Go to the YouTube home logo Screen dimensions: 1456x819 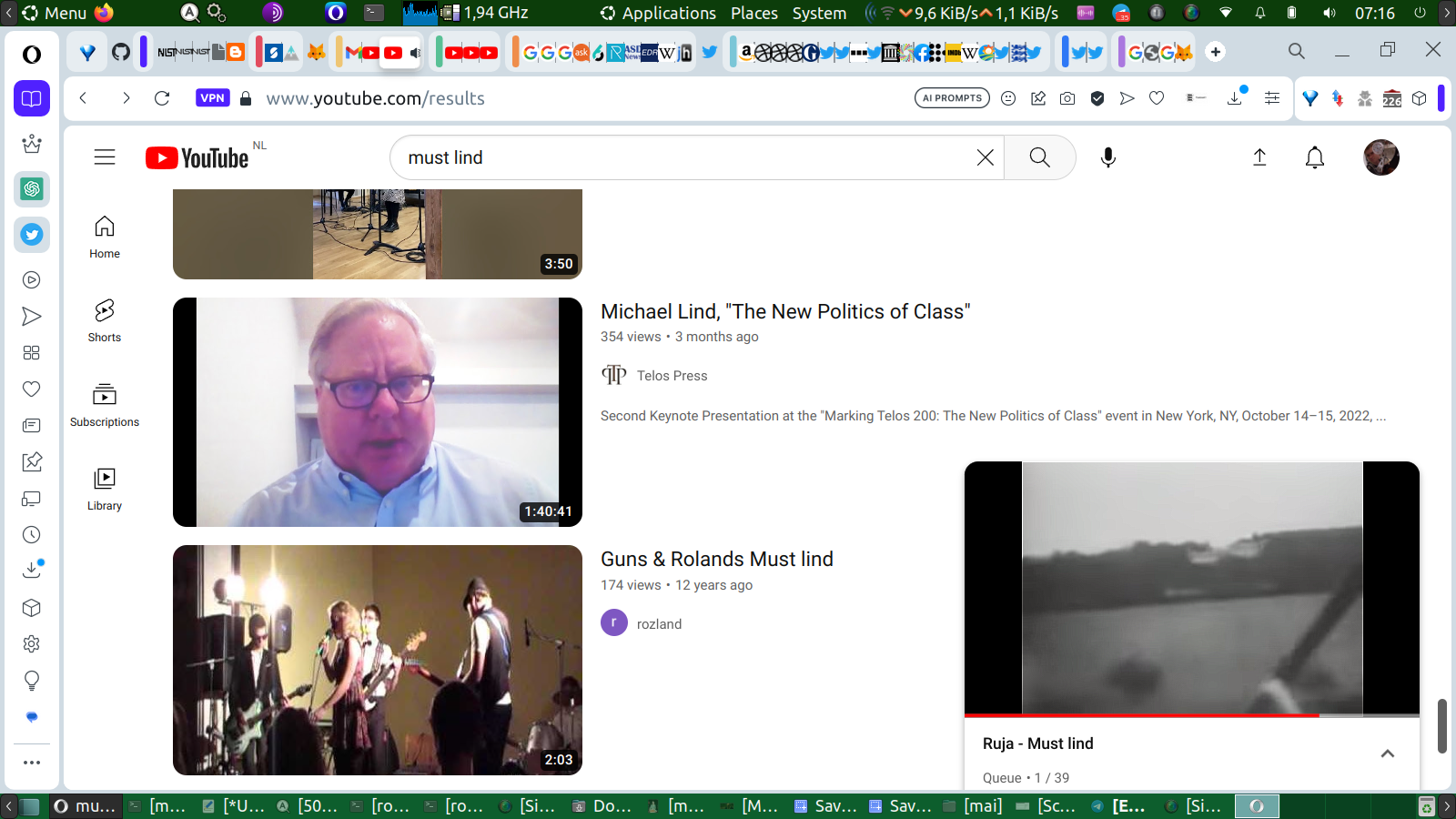(197, 158)
